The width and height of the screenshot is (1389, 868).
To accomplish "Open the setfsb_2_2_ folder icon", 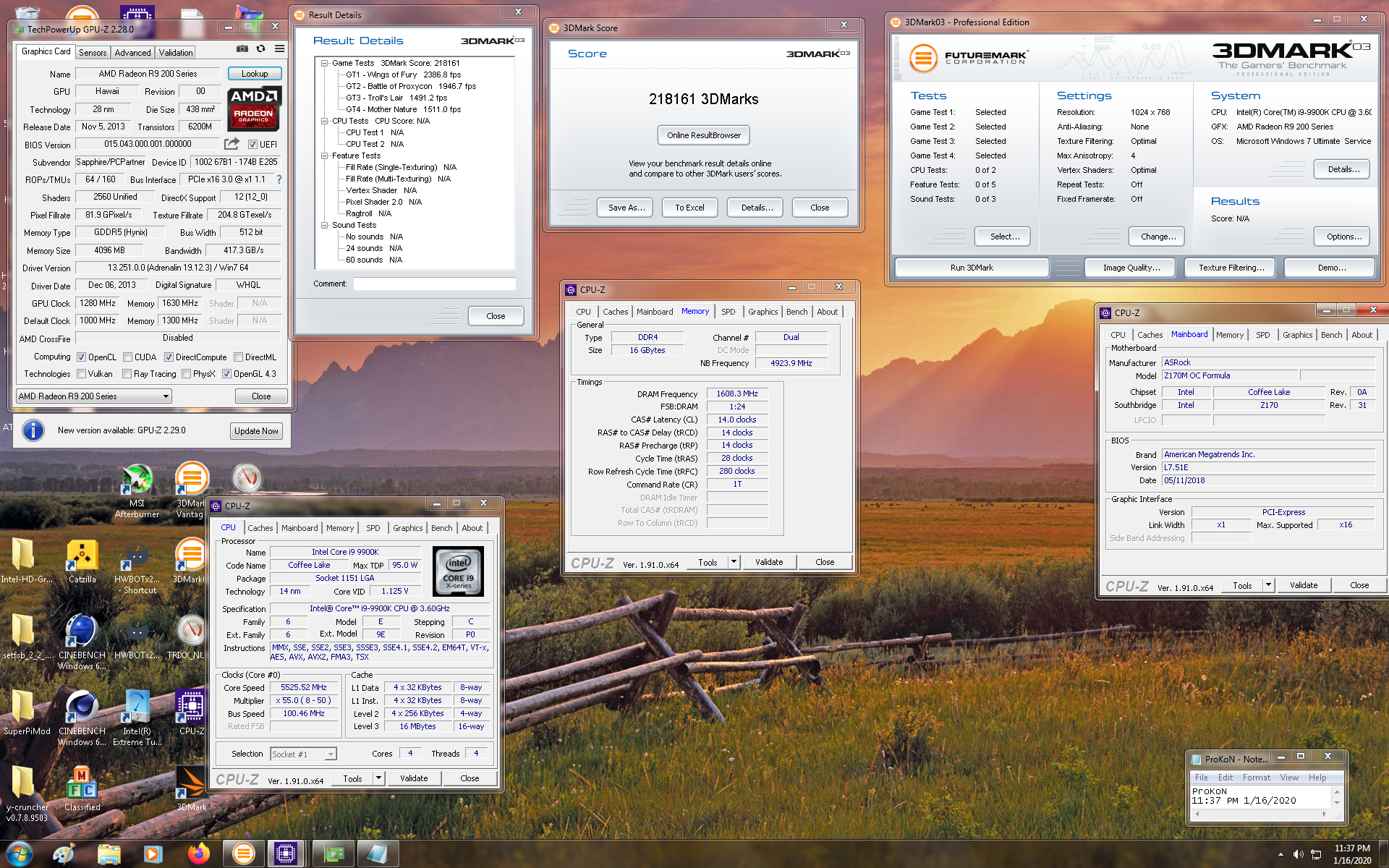I will (26, 637).
